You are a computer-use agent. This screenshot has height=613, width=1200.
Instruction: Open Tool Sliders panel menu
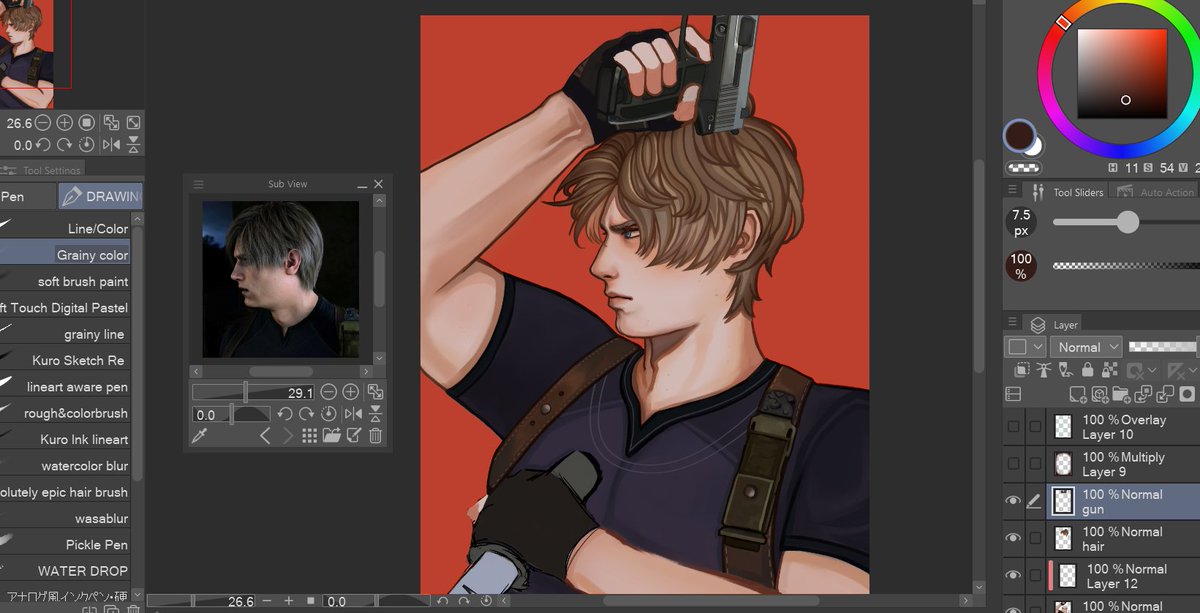click(x=1012, y=191)
